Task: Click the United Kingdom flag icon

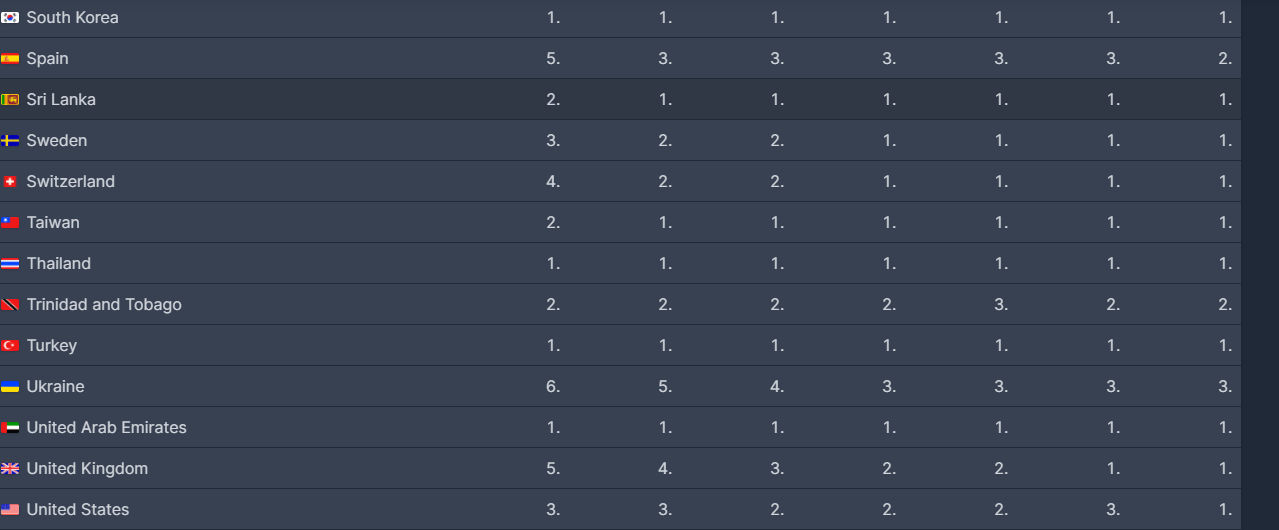Action: [x=10, y=469]
